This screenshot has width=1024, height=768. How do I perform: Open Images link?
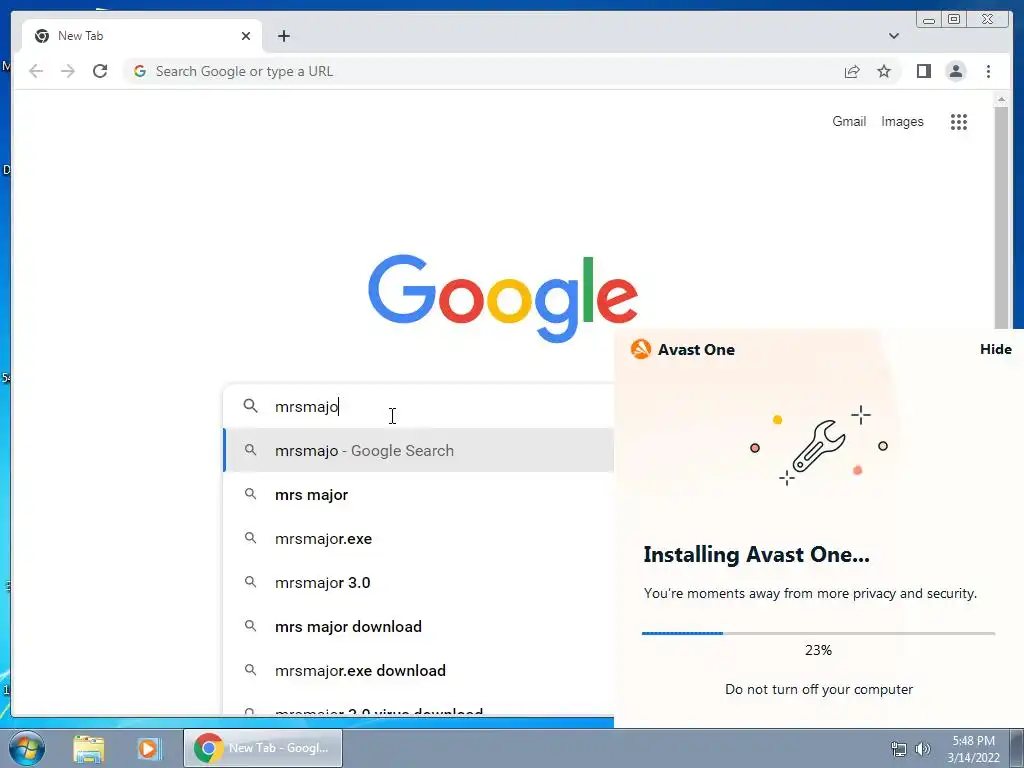pyautogui.click(x=902, y=121)
